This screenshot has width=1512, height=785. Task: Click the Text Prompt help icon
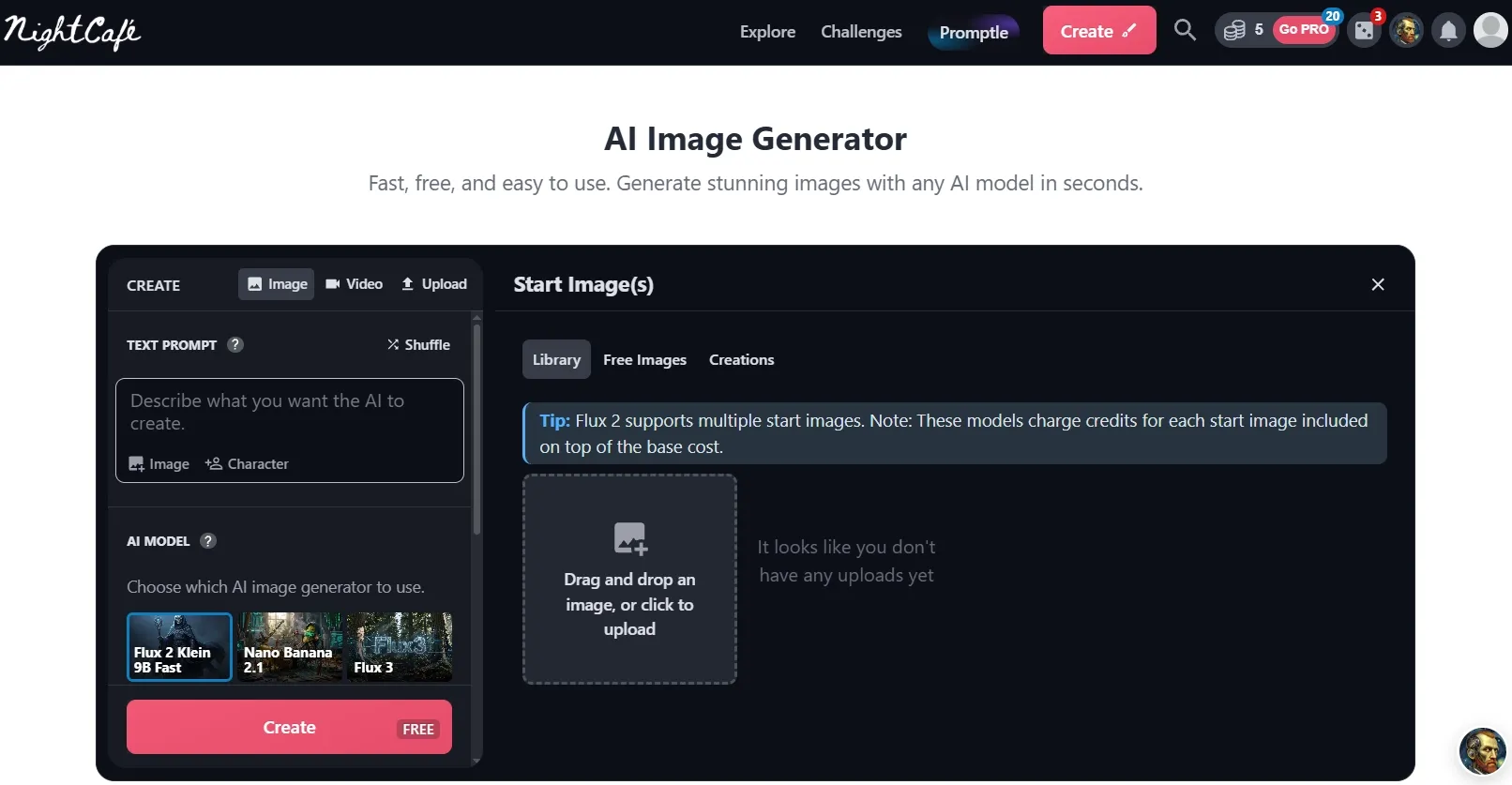click(235, 344)
